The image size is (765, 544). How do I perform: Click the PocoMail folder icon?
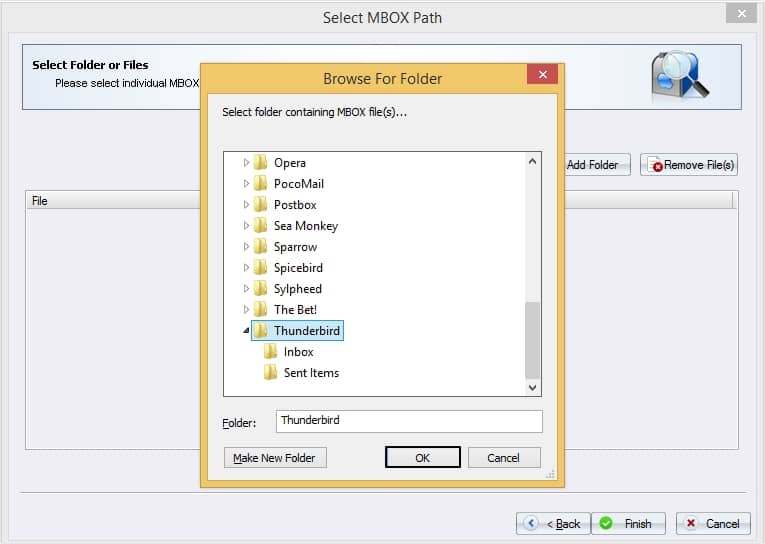261,183
